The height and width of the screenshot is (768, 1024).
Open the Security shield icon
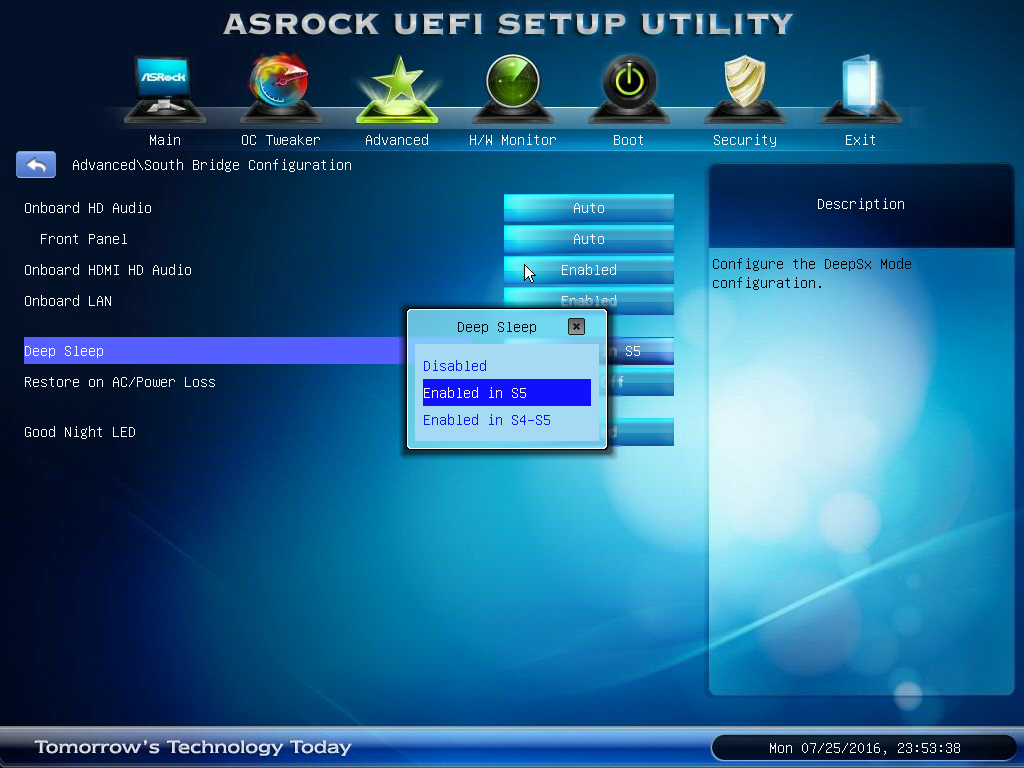(744, 89)
